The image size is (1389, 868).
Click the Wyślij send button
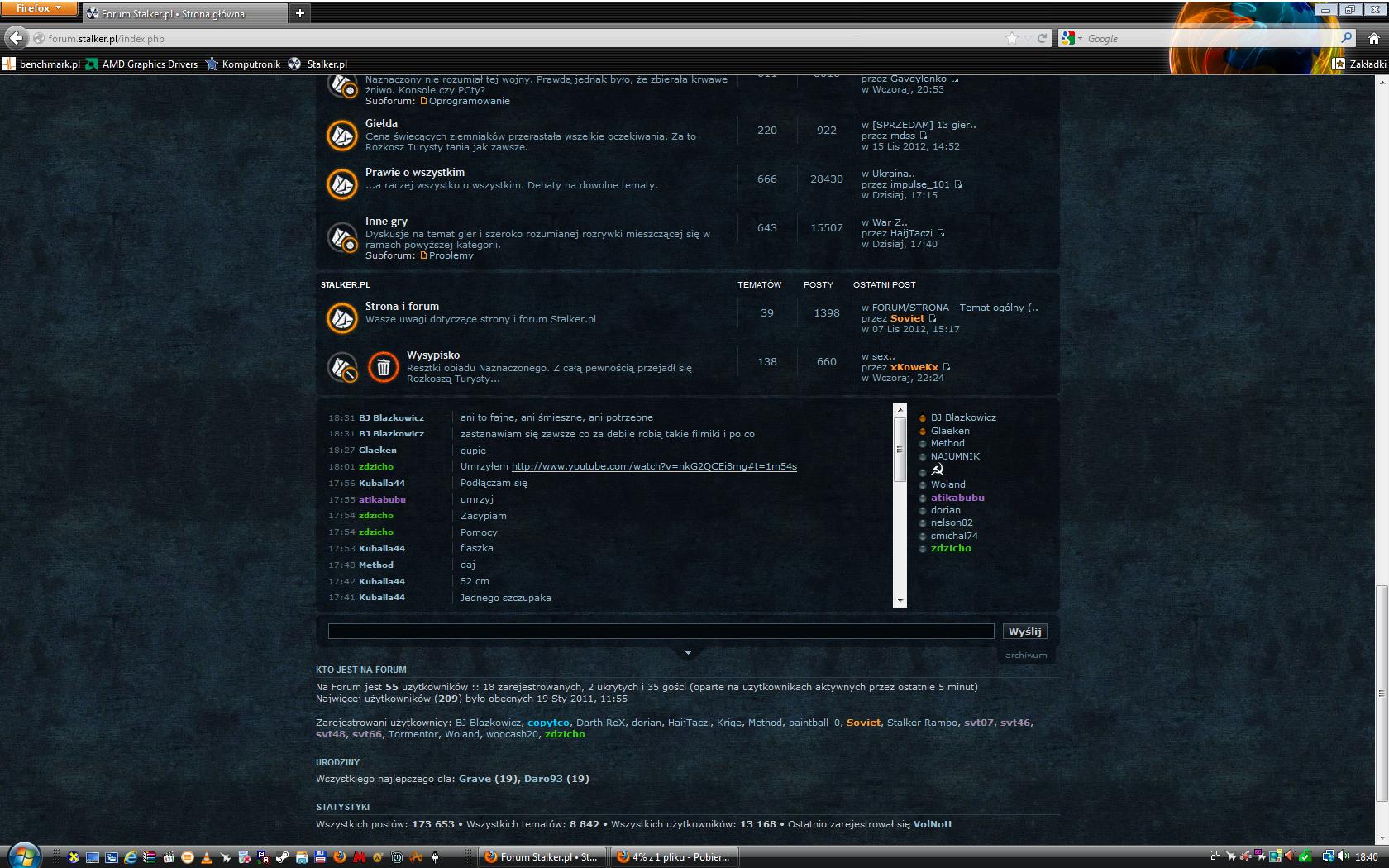click(1025, 632)
